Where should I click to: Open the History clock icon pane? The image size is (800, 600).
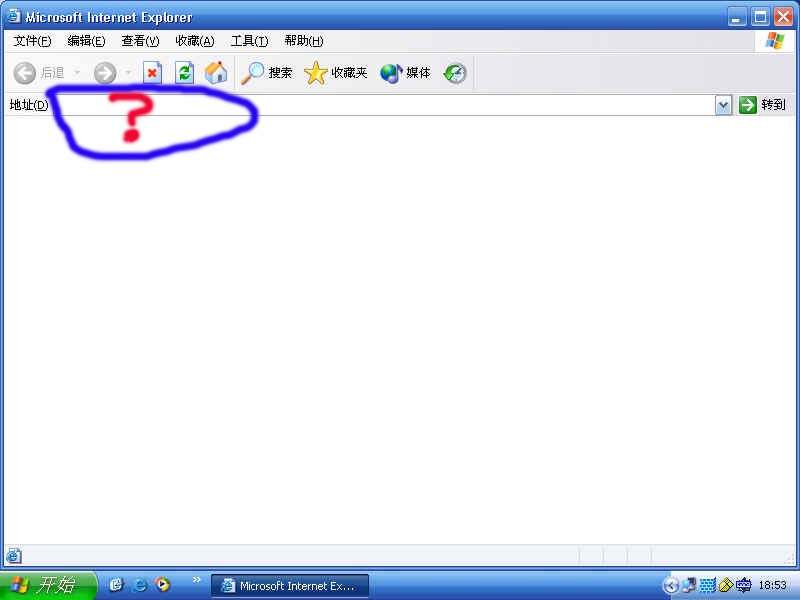click(455, 73)
